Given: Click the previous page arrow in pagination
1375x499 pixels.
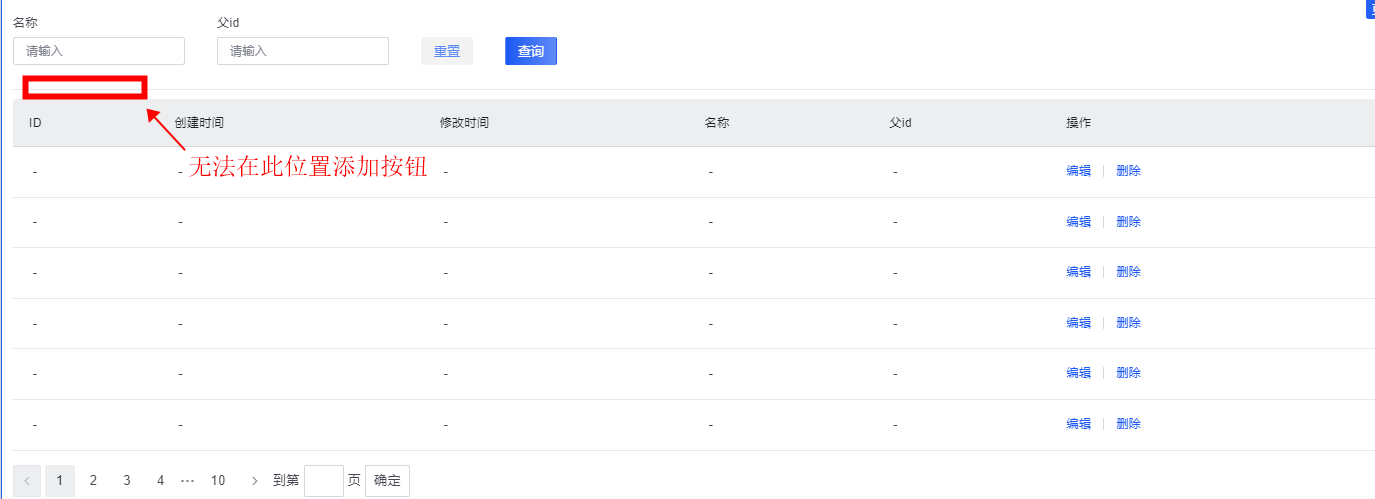Looking at the screenshot, I should (x=27, y=481).
